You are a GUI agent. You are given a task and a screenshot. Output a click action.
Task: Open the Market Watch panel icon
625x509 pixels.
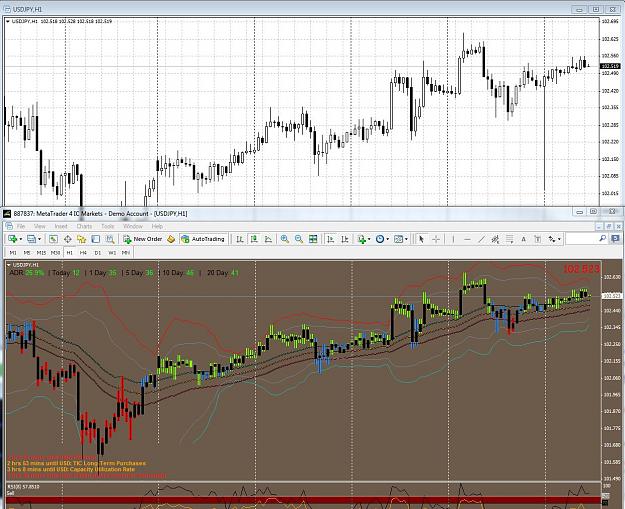pos(53,239)
